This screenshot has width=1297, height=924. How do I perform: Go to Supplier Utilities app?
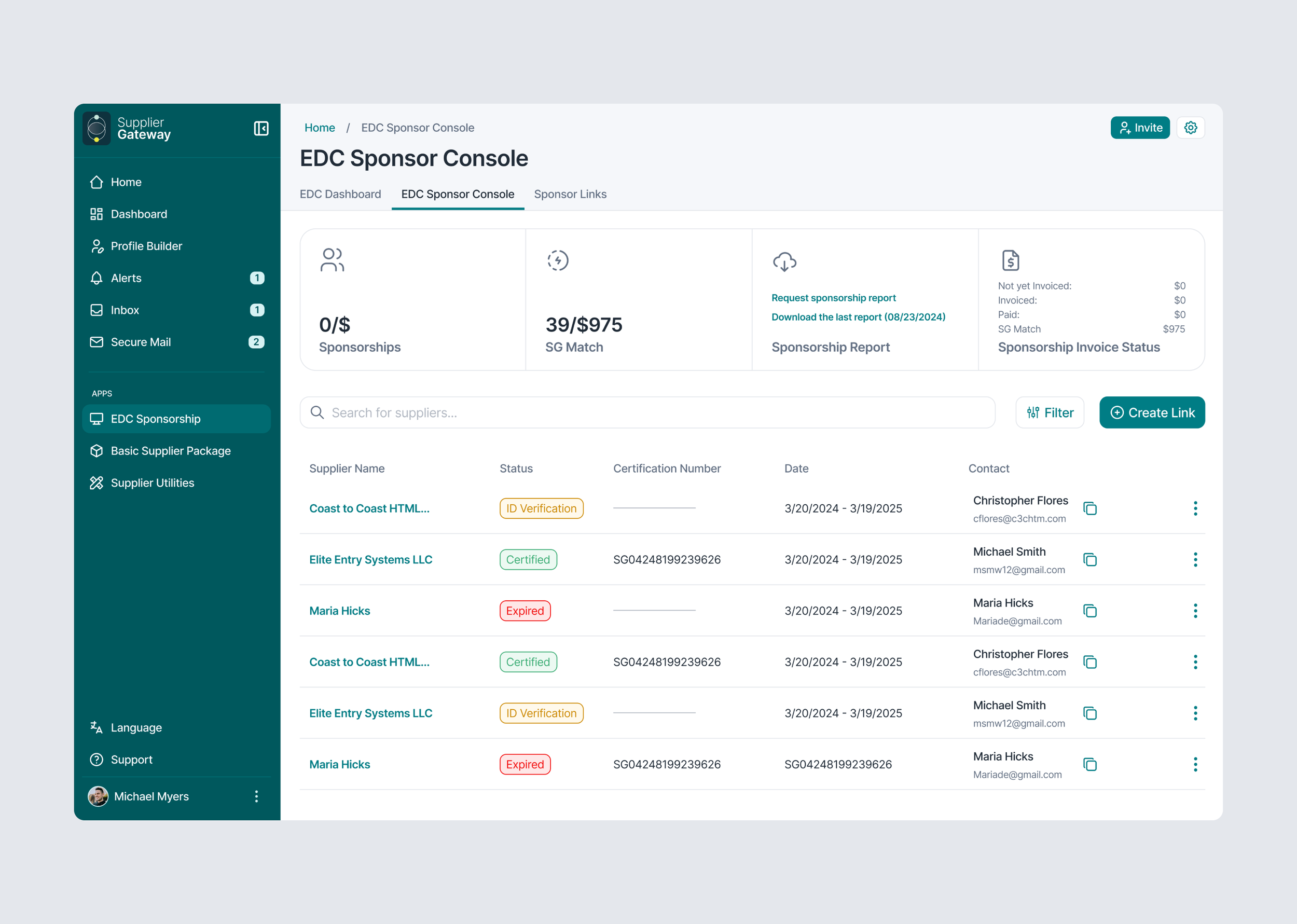point(152,483)
